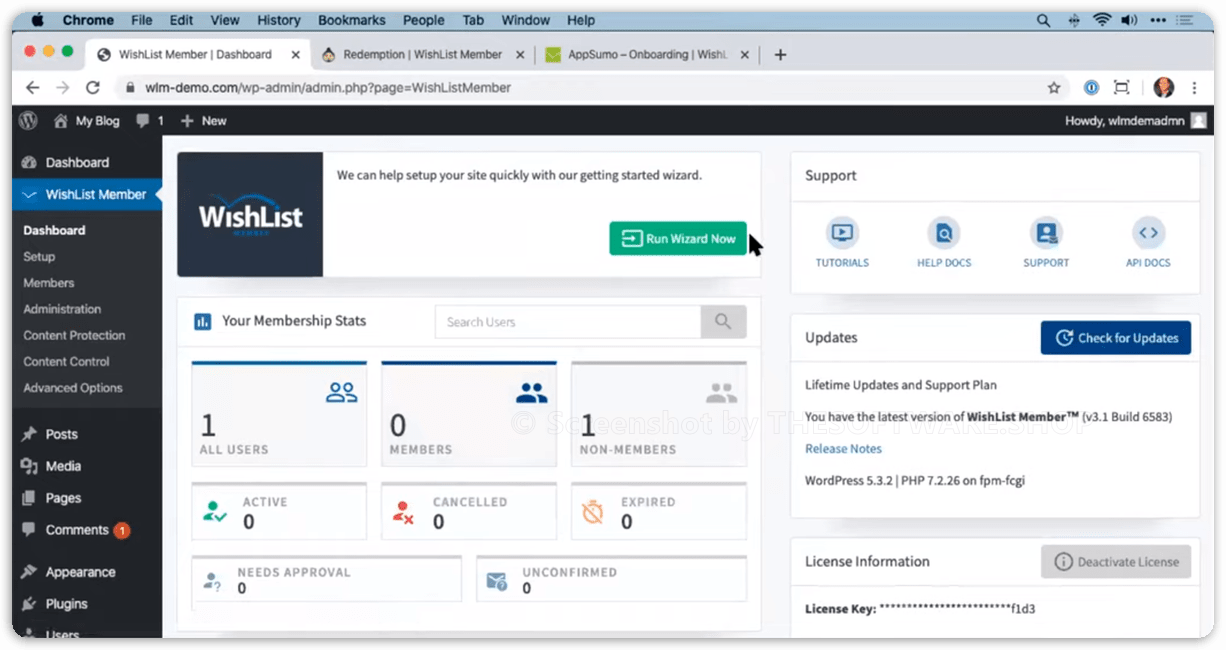1226x650 pixels.
Task: Click the Check for Updates button
Action: click(1116, 338)
